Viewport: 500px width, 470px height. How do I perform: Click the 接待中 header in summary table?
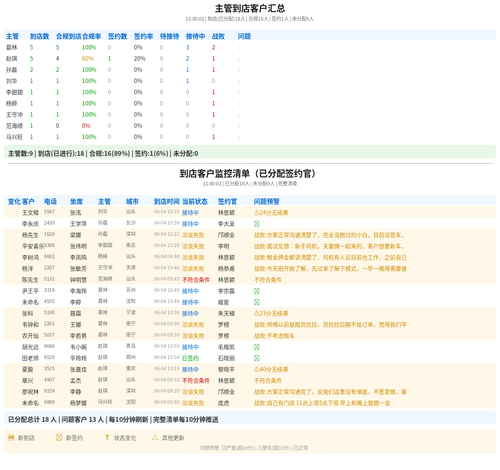point(195,36)
